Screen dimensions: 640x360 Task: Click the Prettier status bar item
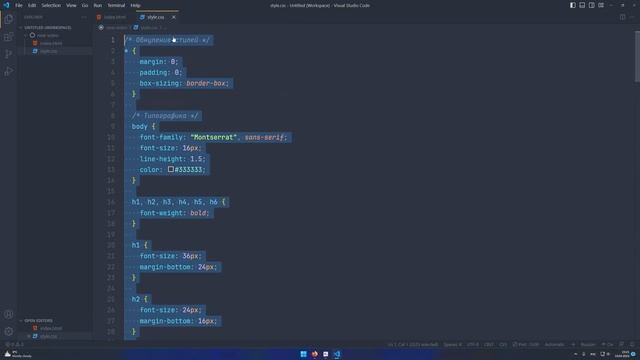pyautogui.click(x=588, y=344)
